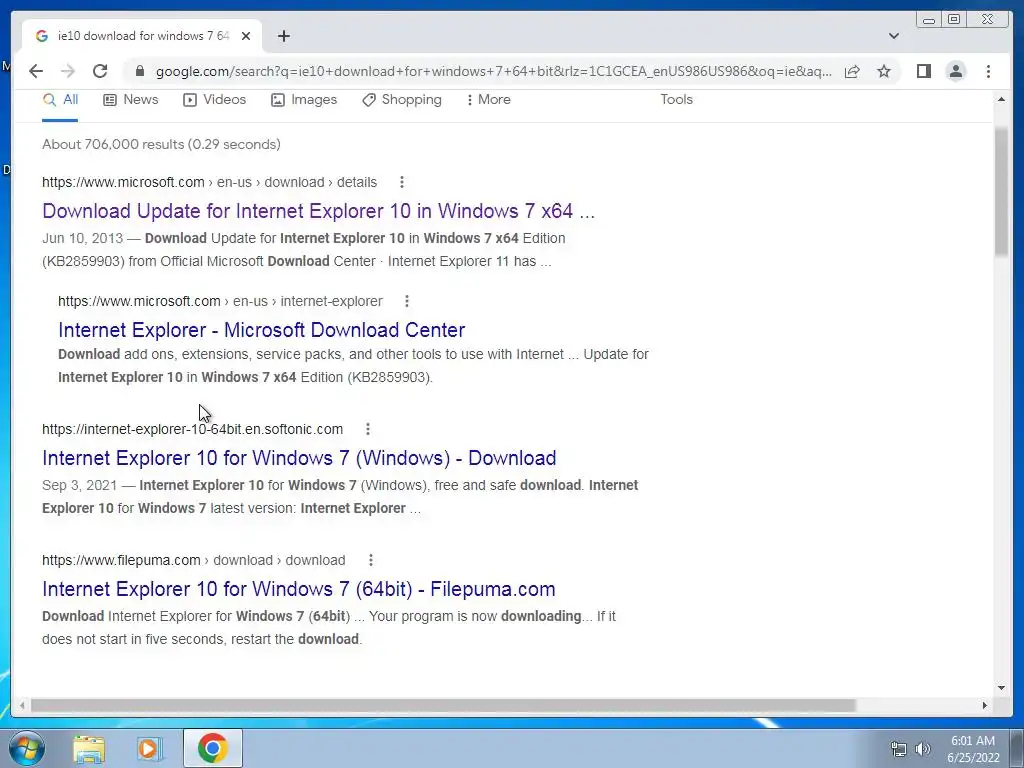Image resolution: width=1024 pixels, height=768 pixels.
Task: Click the www.filepuma.com download URL text
Action: pos(193,560)
